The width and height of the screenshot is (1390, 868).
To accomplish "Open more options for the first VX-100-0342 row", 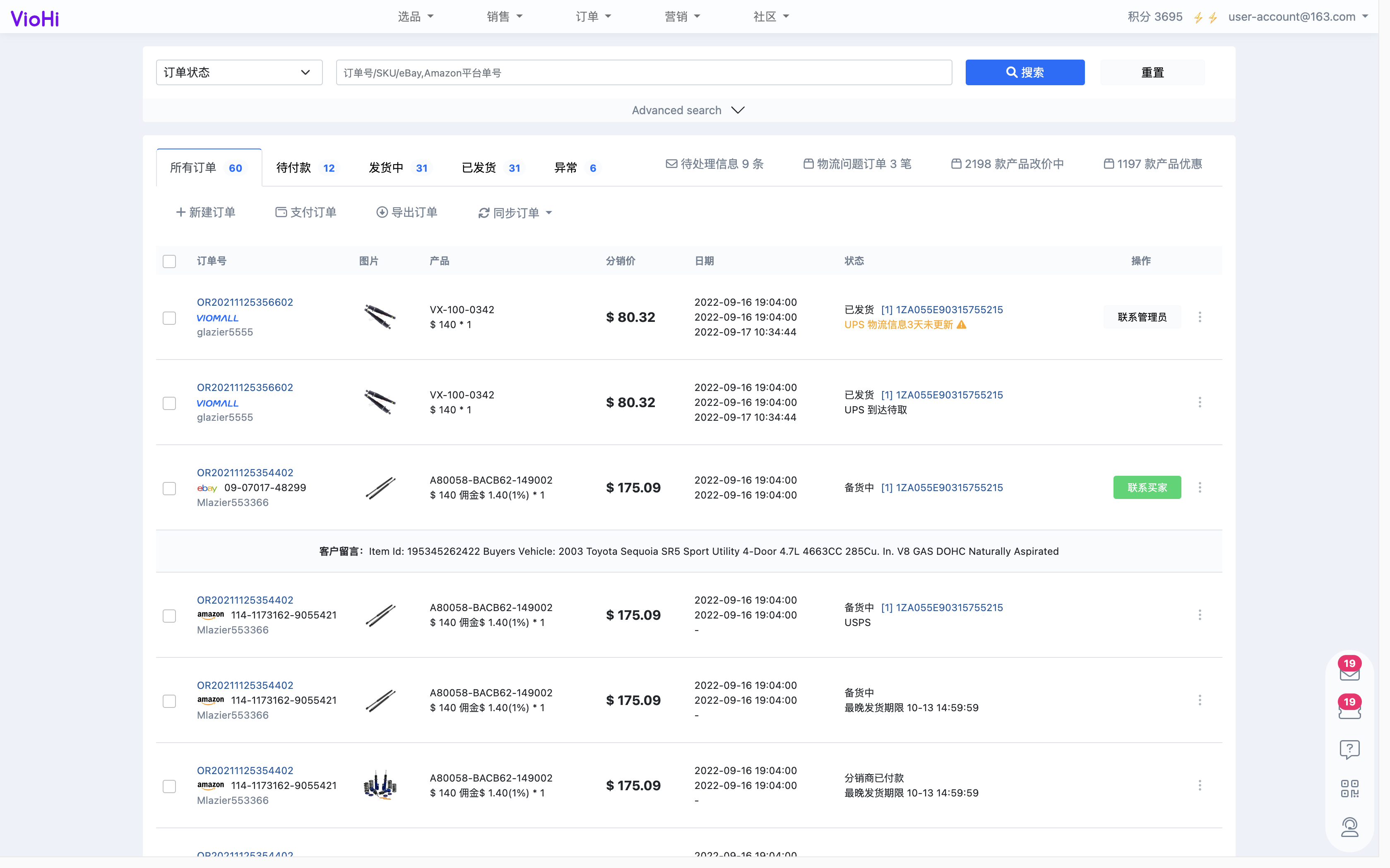I will tap(1200, 317).
